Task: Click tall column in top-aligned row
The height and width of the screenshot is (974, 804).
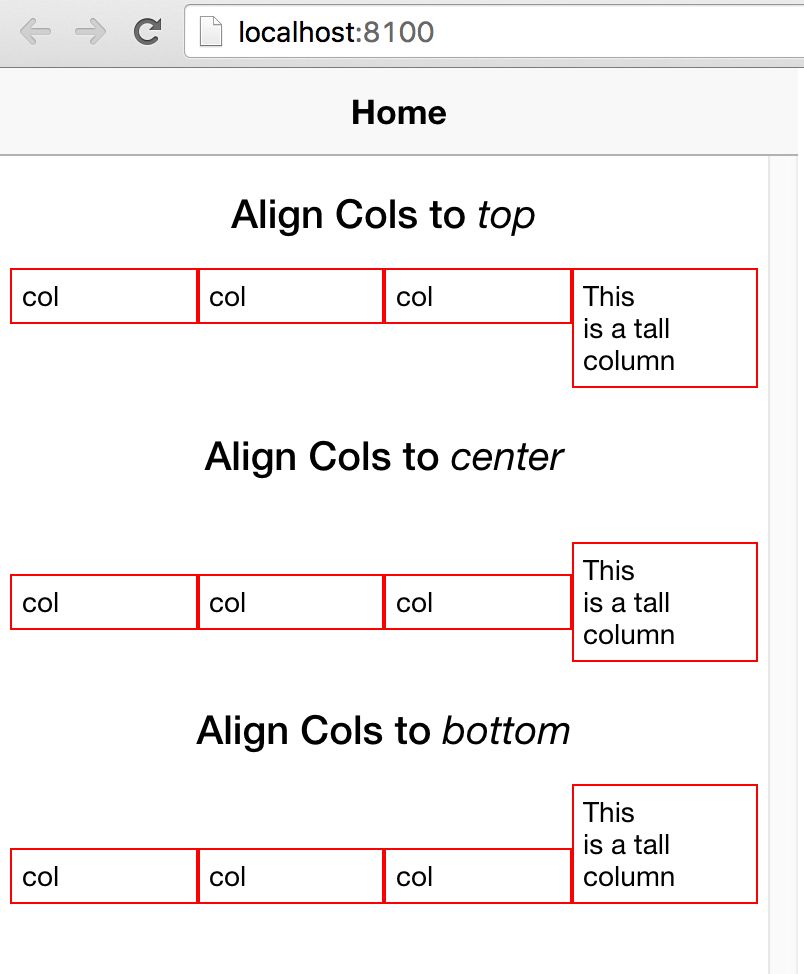Action: tap(665, 328)
